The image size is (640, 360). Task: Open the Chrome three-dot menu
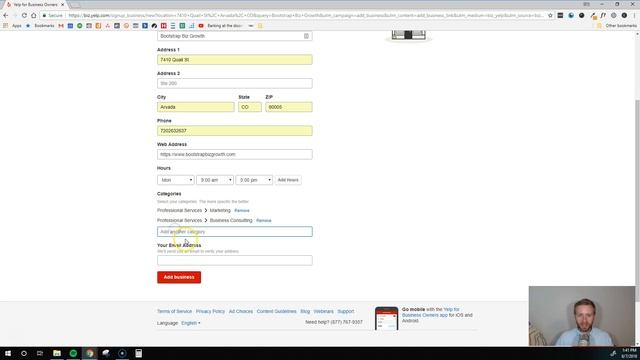pyautogui.click(x=635, y=15)
